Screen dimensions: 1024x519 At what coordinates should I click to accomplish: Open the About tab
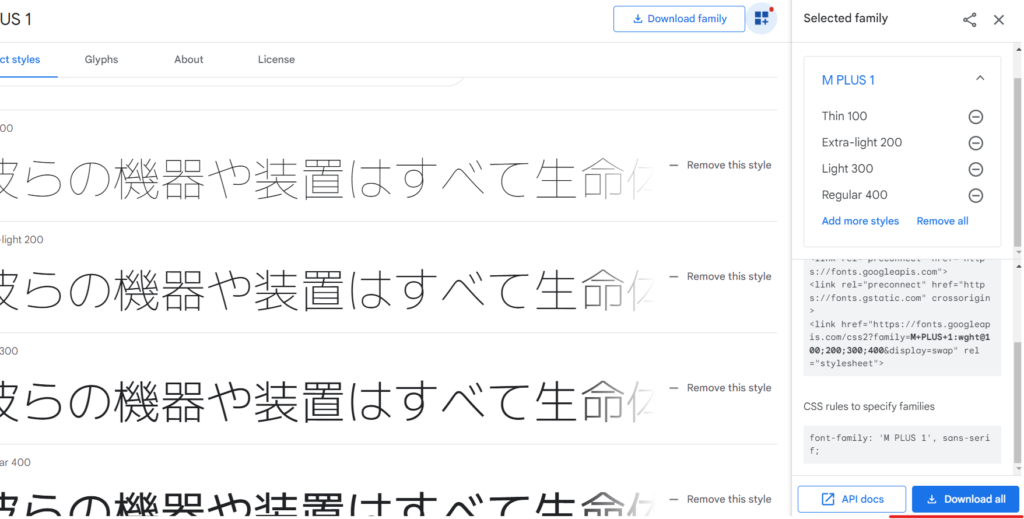(189, 59)
